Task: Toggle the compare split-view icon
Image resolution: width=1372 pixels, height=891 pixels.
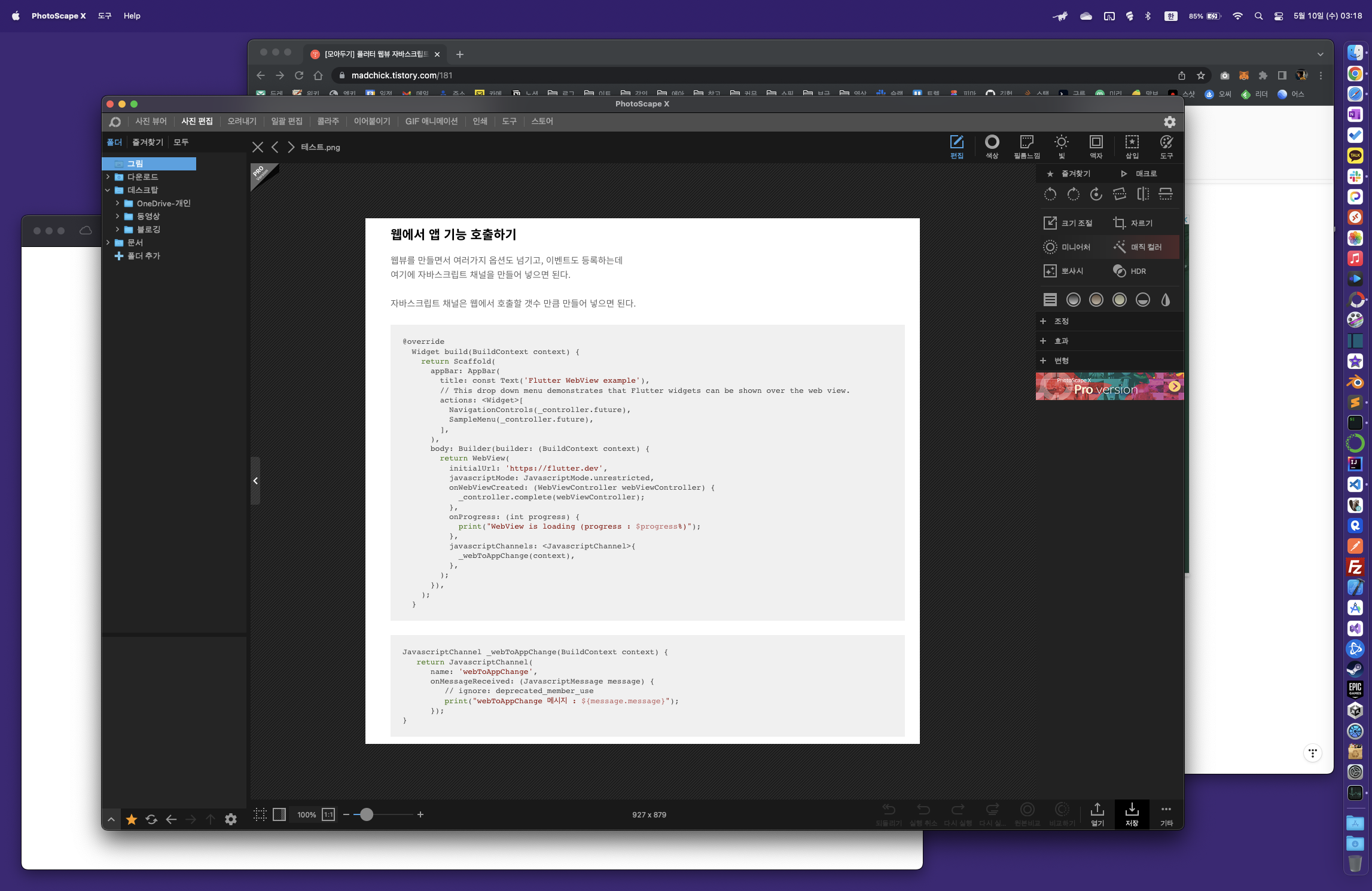Action: pos(279,814)
